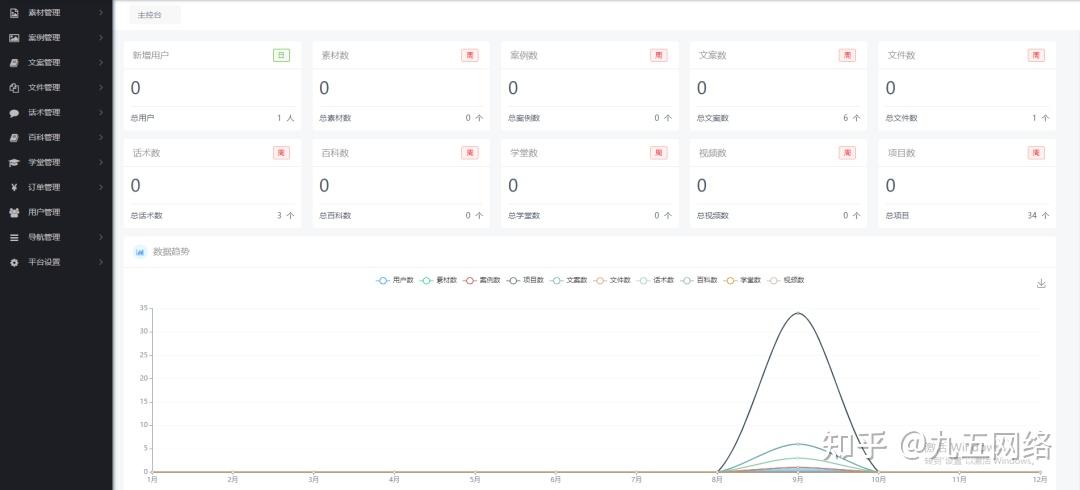Screen dimensions: 1080x490
Task: Click the 周 badge on 视频数 card
Action: coord(847,153)
